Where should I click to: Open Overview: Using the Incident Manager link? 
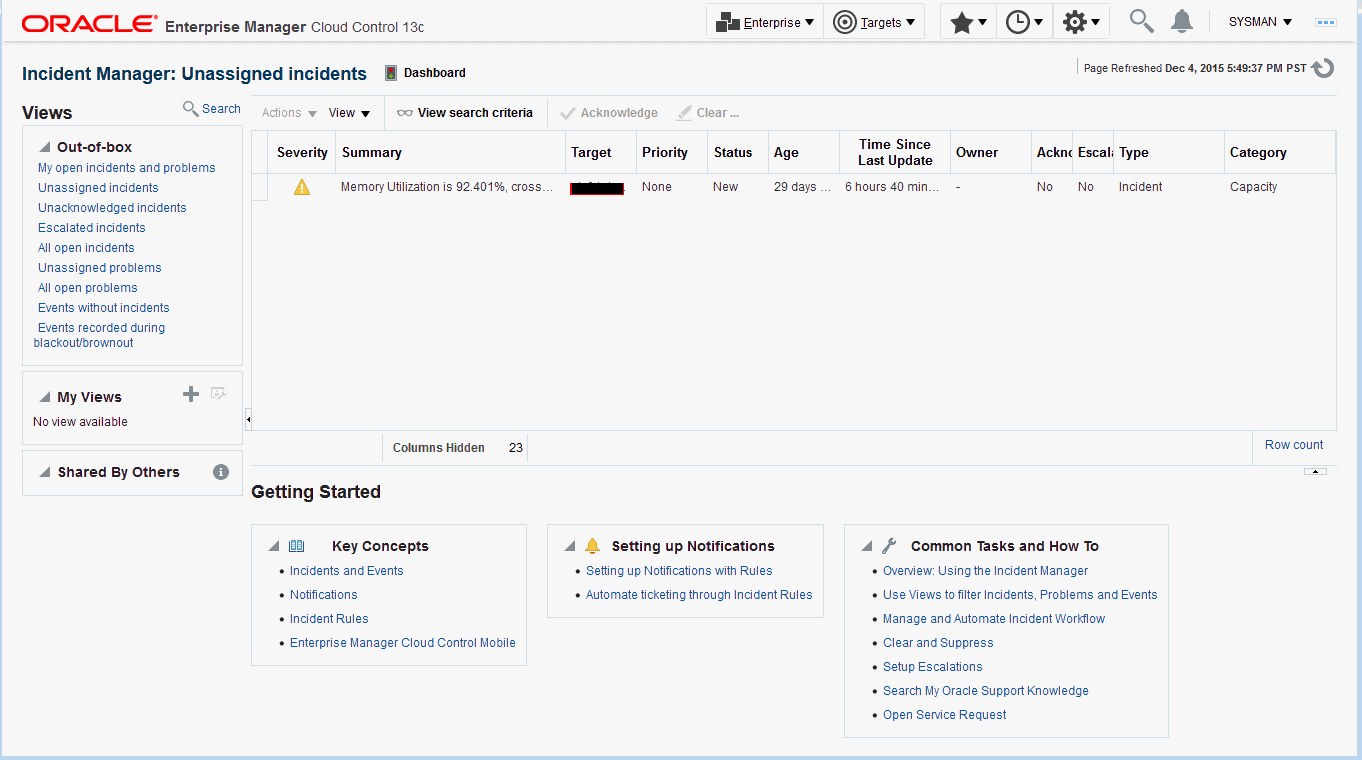[x=985, y=571]
